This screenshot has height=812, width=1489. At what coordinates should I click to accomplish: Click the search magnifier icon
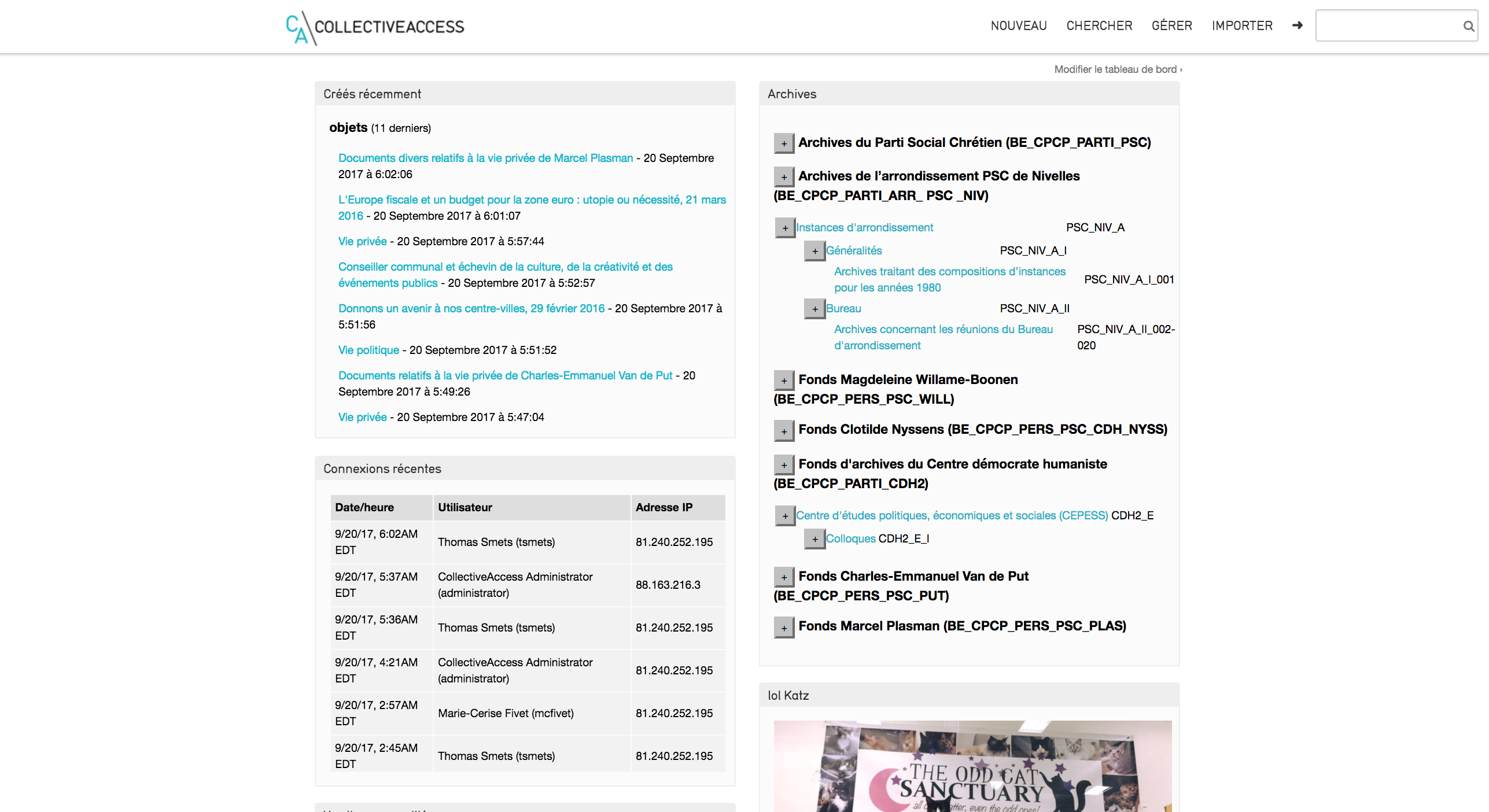tap(1468, 26)
